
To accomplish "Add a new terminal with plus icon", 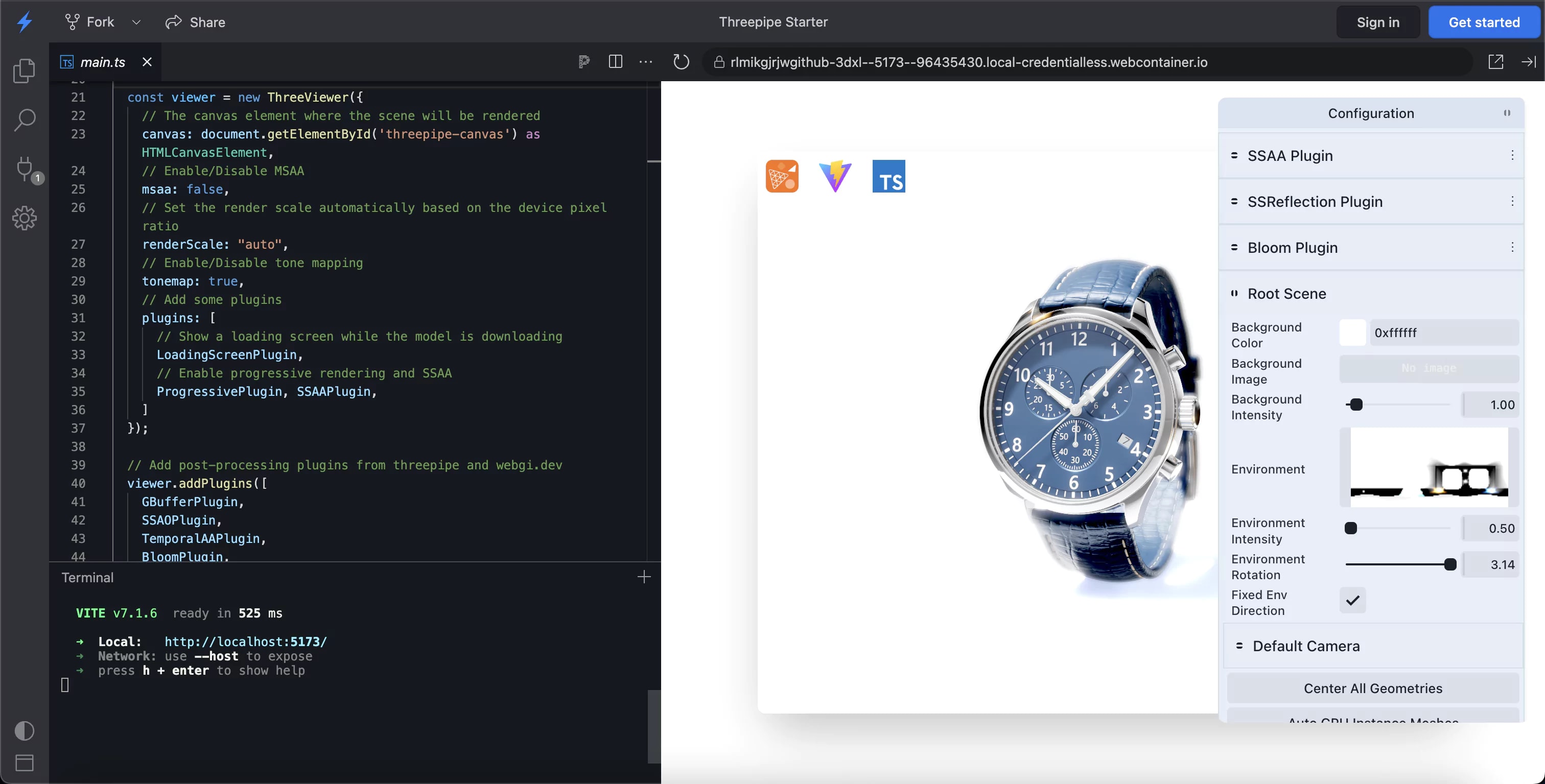I will pos(644,577).
